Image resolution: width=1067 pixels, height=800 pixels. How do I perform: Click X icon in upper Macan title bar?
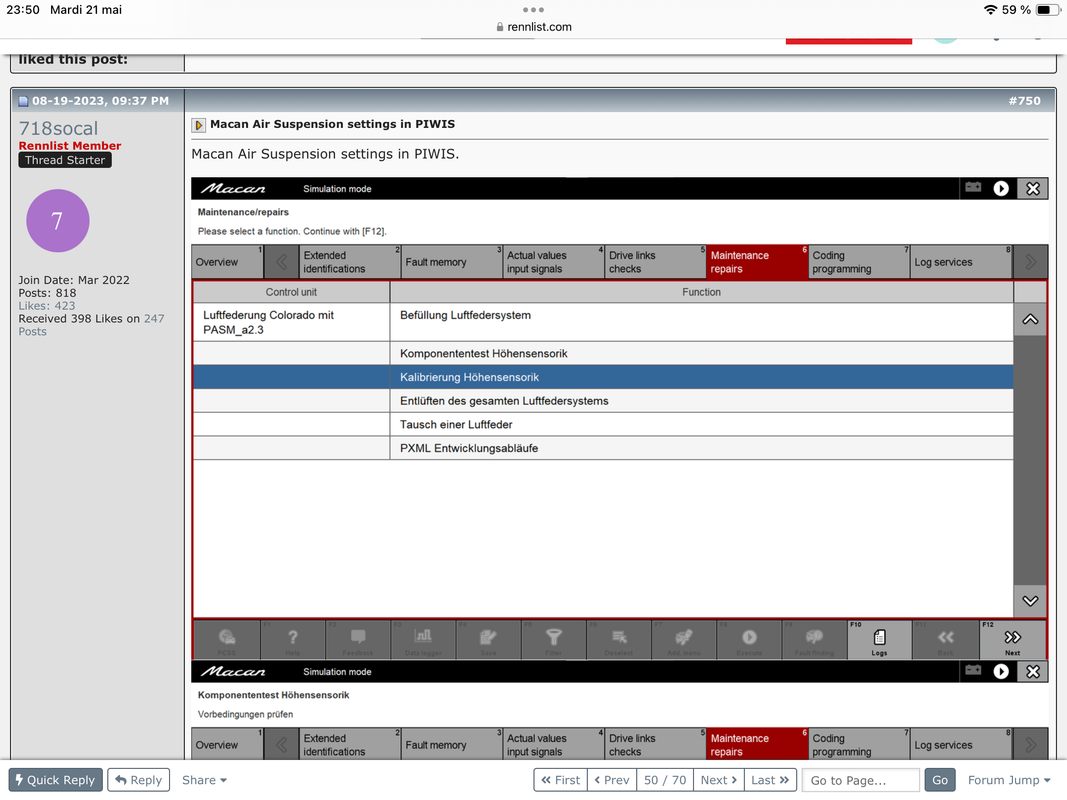pyautogui.click(x=1033, y=188)
